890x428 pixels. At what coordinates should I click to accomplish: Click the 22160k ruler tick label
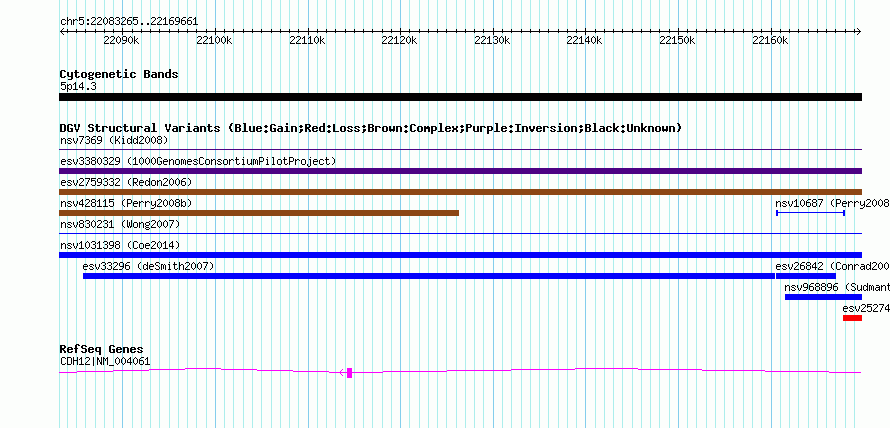click(x=769, y=41)
